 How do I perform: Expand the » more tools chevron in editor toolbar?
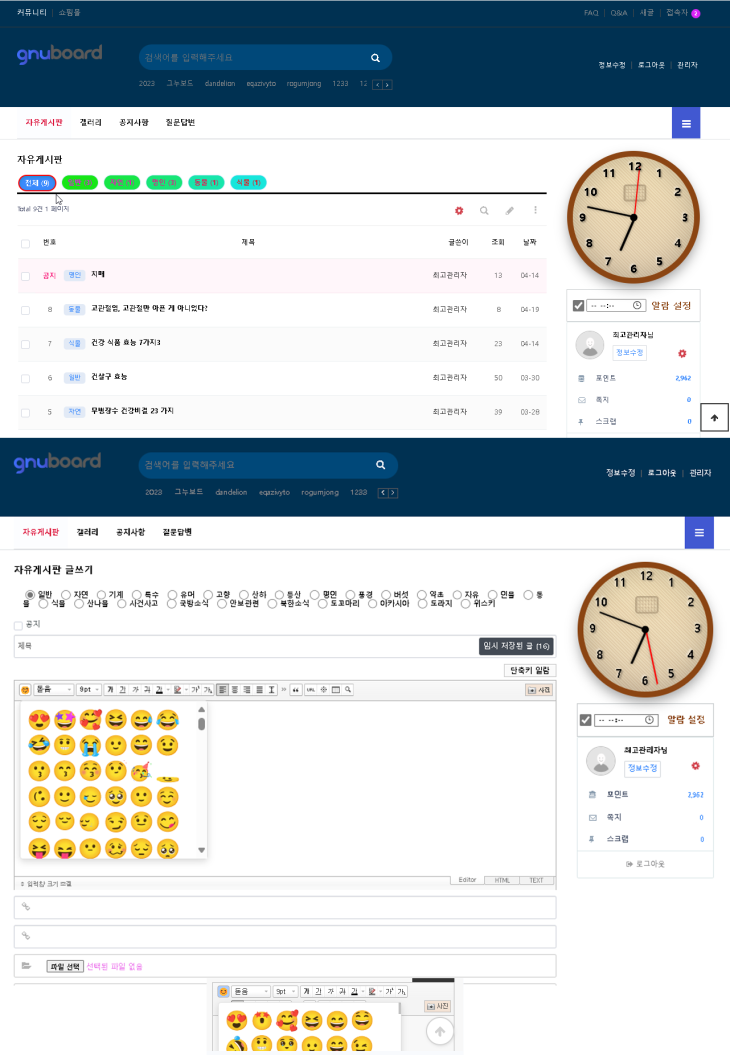[x=283, y=690]
